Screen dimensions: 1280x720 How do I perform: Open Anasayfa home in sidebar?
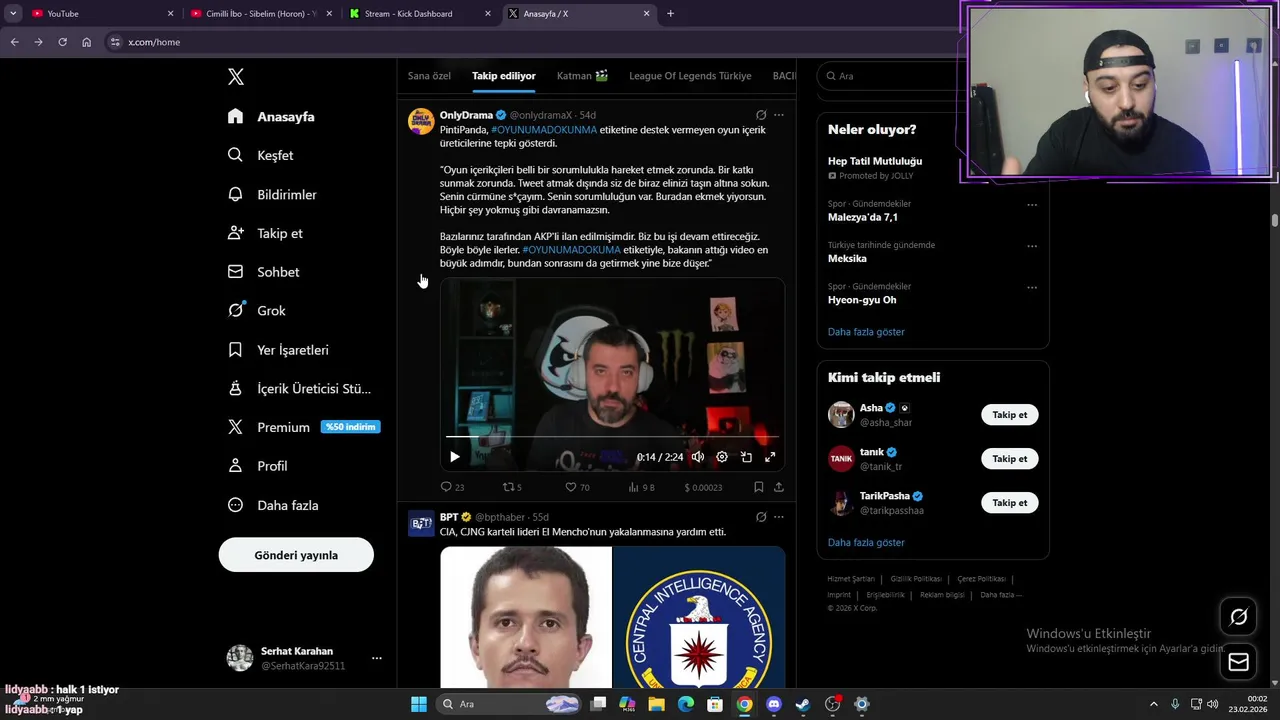pyautogui.click(x=271, y=116)
